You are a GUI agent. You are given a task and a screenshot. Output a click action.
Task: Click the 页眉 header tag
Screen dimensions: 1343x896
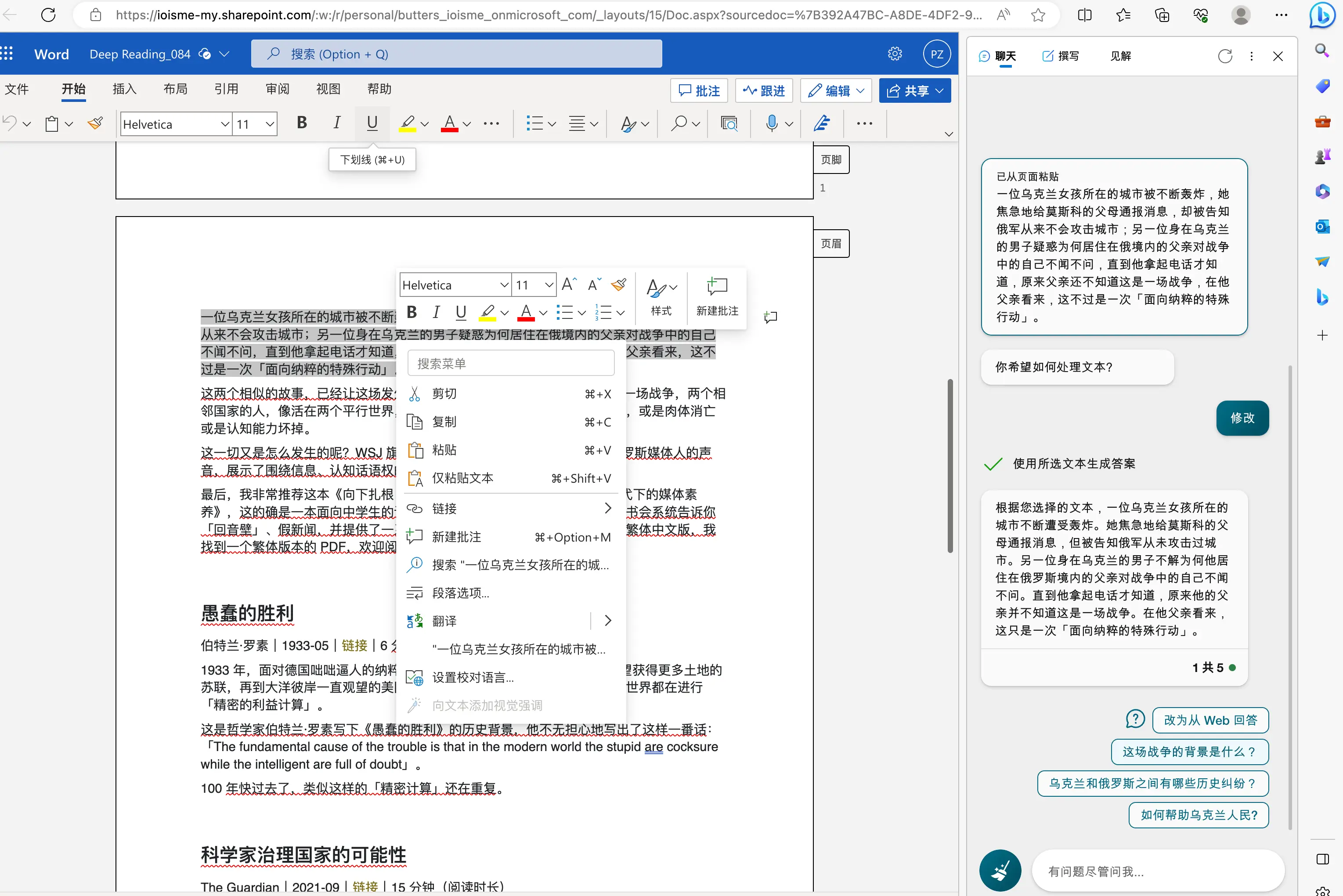pyautogui.click(x=830, y=243)
